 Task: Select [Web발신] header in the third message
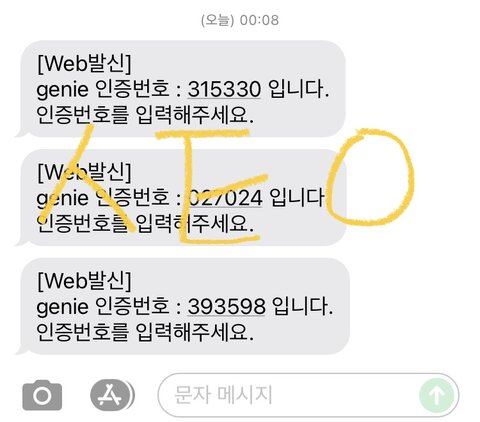click(84, 281)
